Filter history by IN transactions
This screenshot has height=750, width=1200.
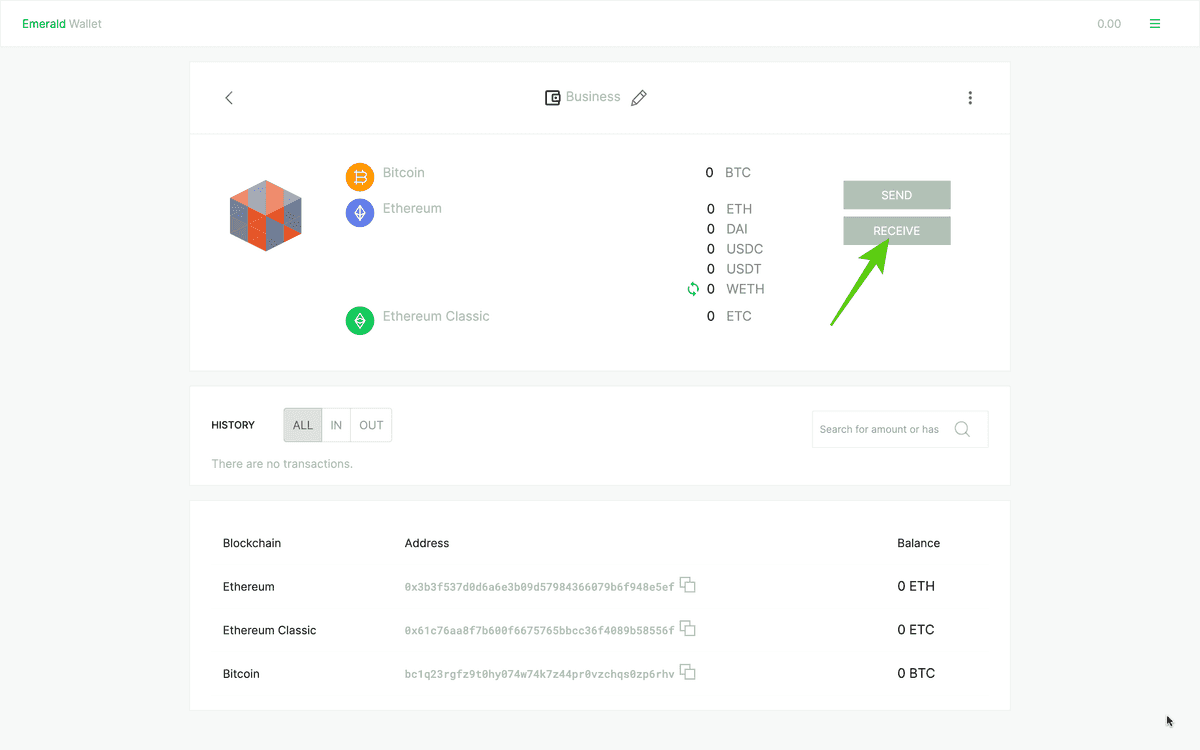point(336,425)
